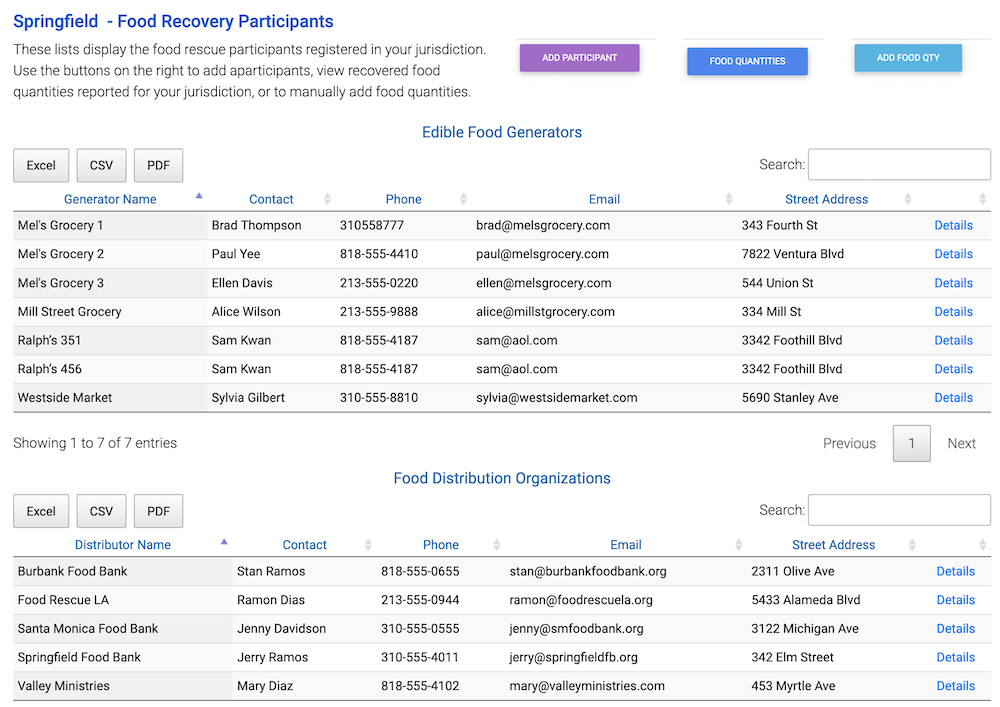Click the Add Participant button
The width and height of the screenshot is (1000, 707).
579,58
